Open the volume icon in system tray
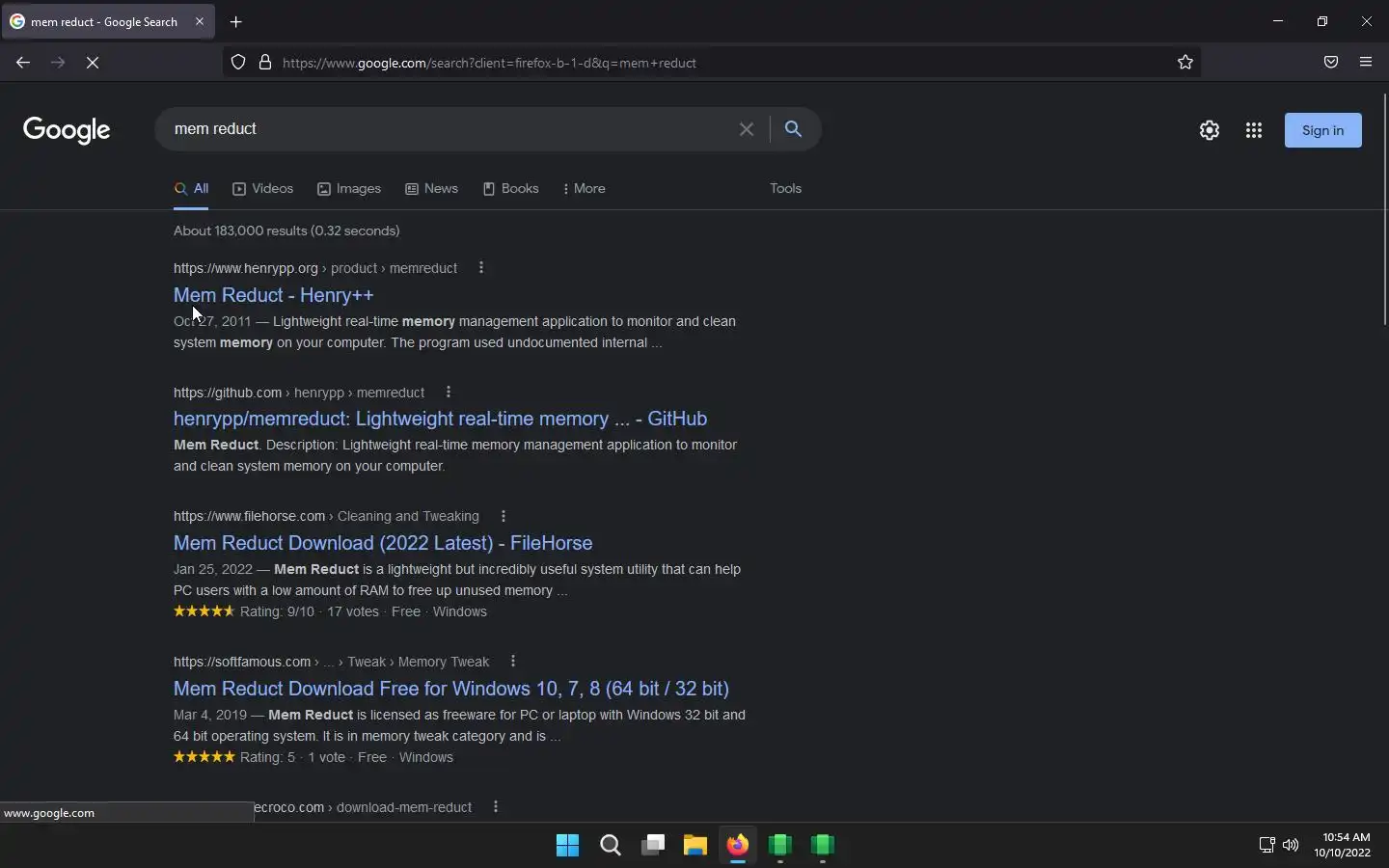This screenshot has width=1389, height=868. tap(1291, 846)
